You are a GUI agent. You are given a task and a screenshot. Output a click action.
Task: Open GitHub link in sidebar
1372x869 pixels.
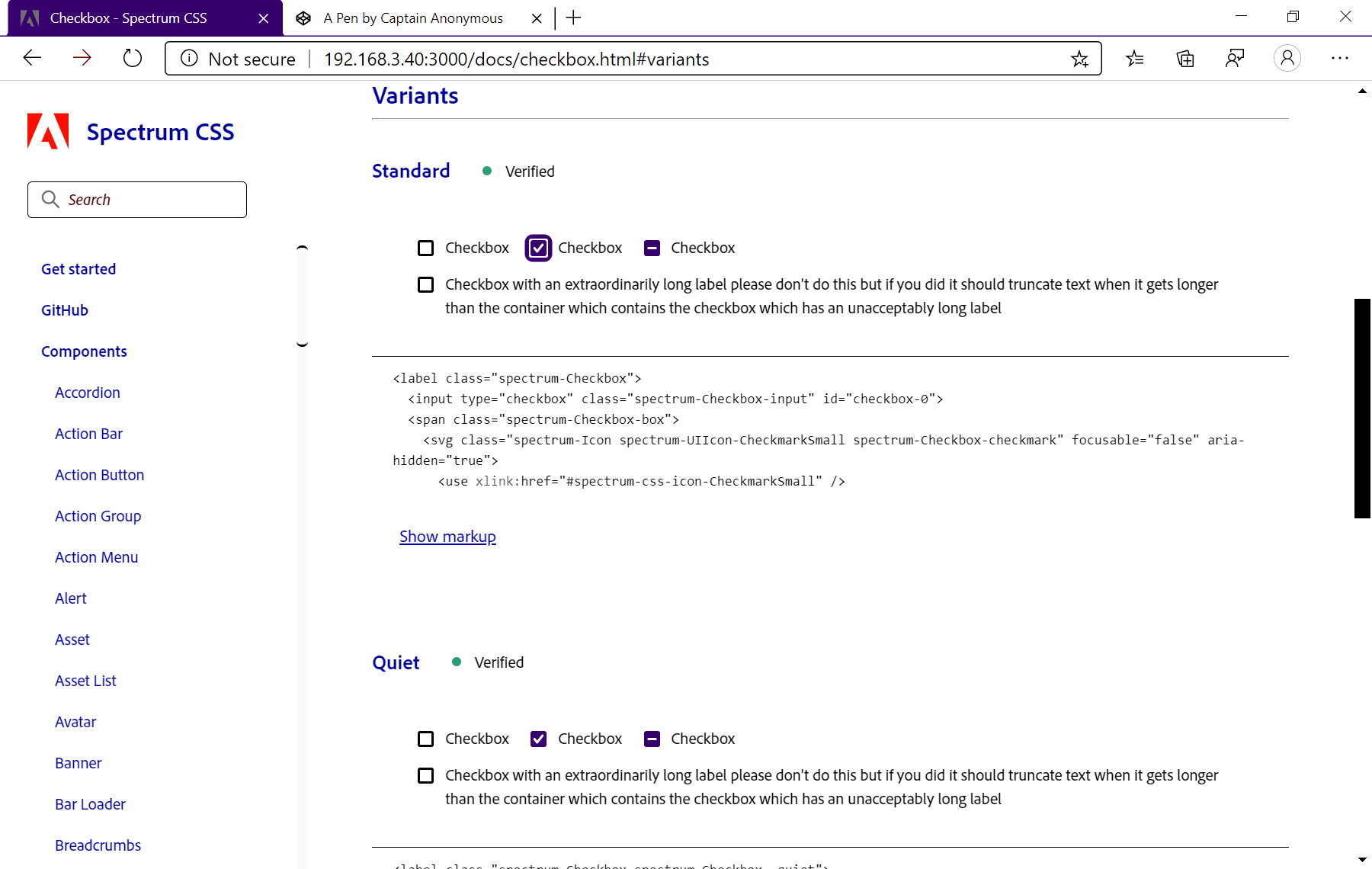[65, 310]
